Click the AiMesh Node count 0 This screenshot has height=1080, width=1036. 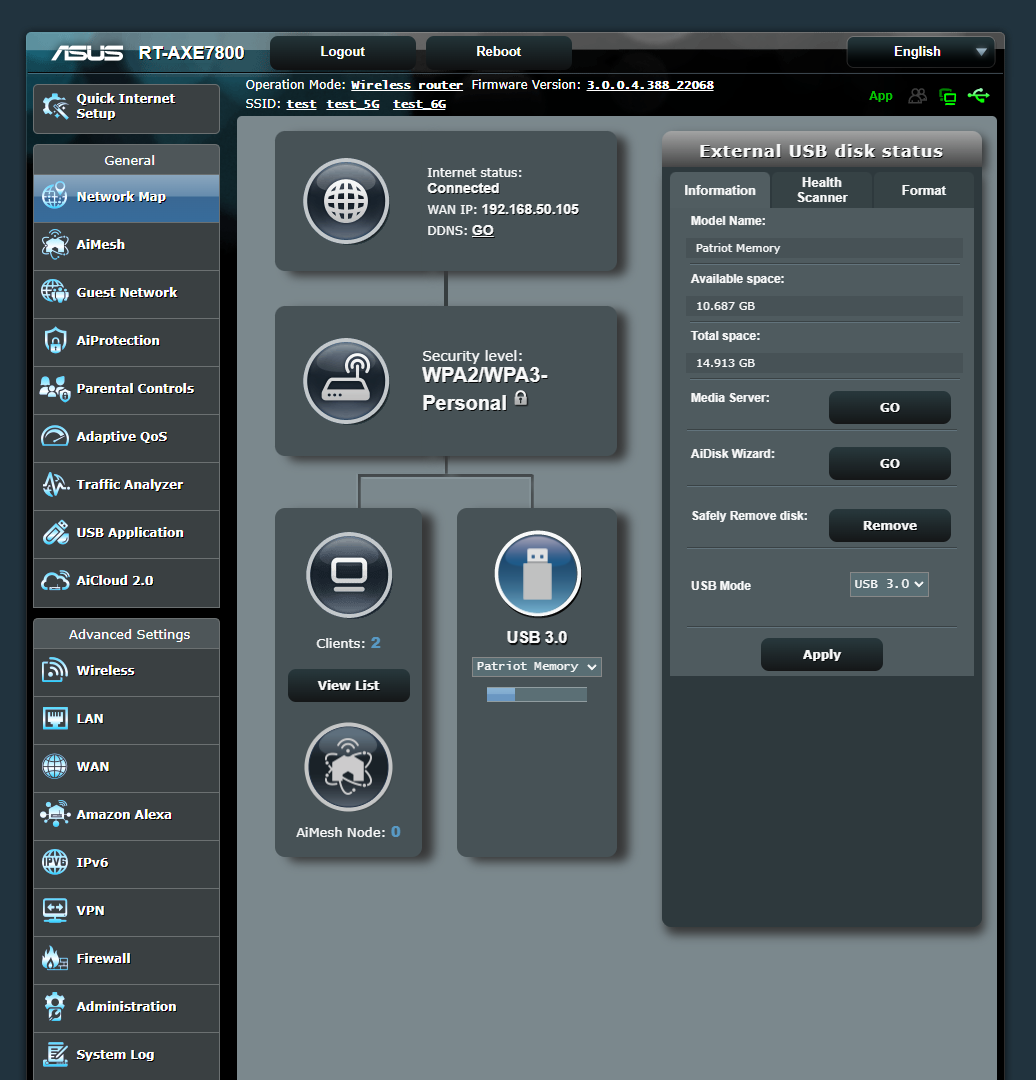(x=395, y=831)
